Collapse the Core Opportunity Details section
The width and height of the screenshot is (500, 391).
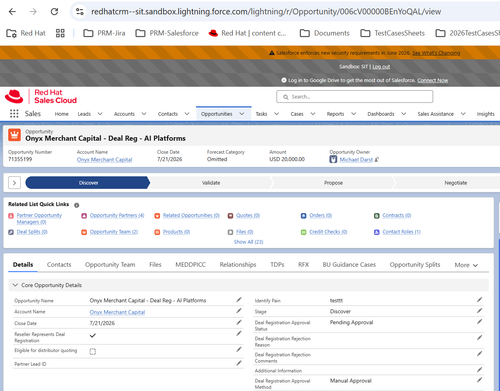click(x=15, y=285)
